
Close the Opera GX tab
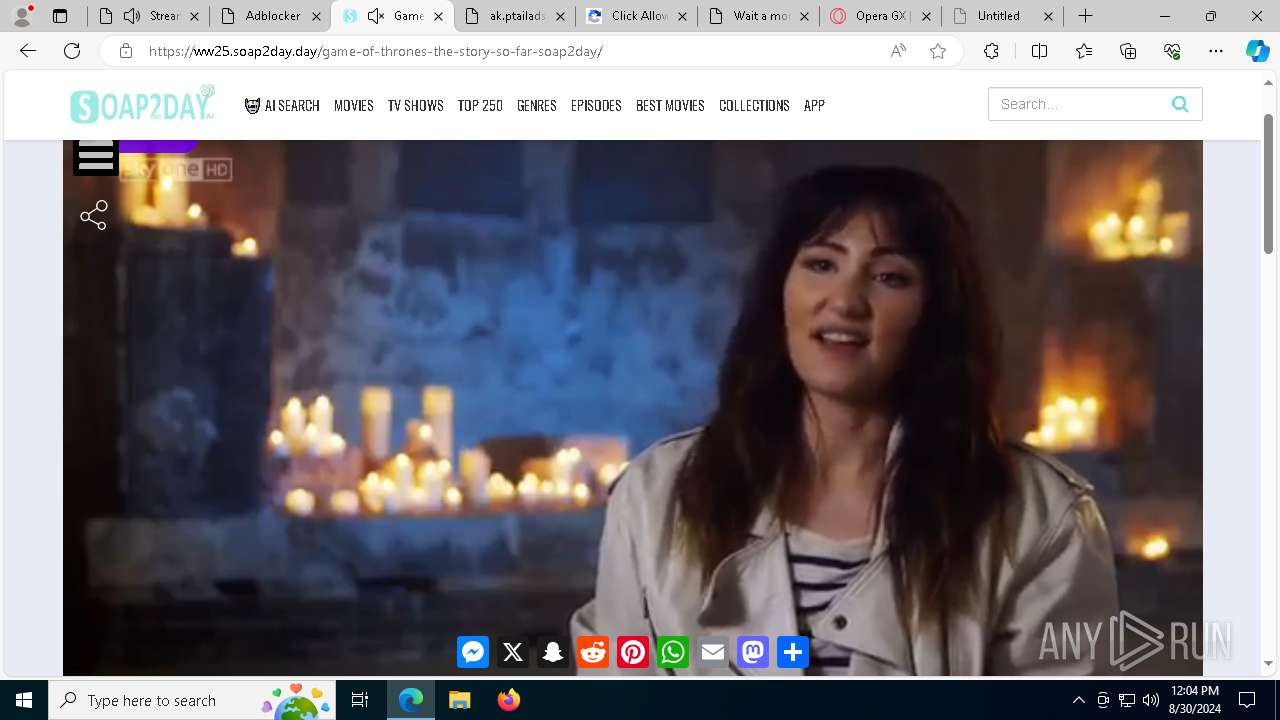pyautogui.click(x=927, y=16)
